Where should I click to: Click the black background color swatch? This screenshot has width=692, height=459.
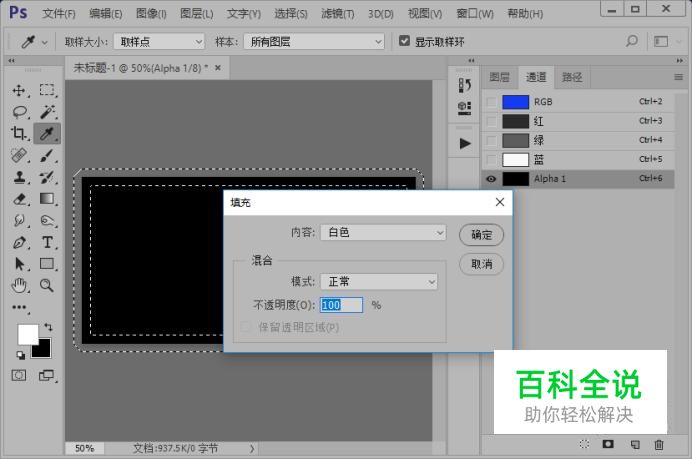coord(44,351)
